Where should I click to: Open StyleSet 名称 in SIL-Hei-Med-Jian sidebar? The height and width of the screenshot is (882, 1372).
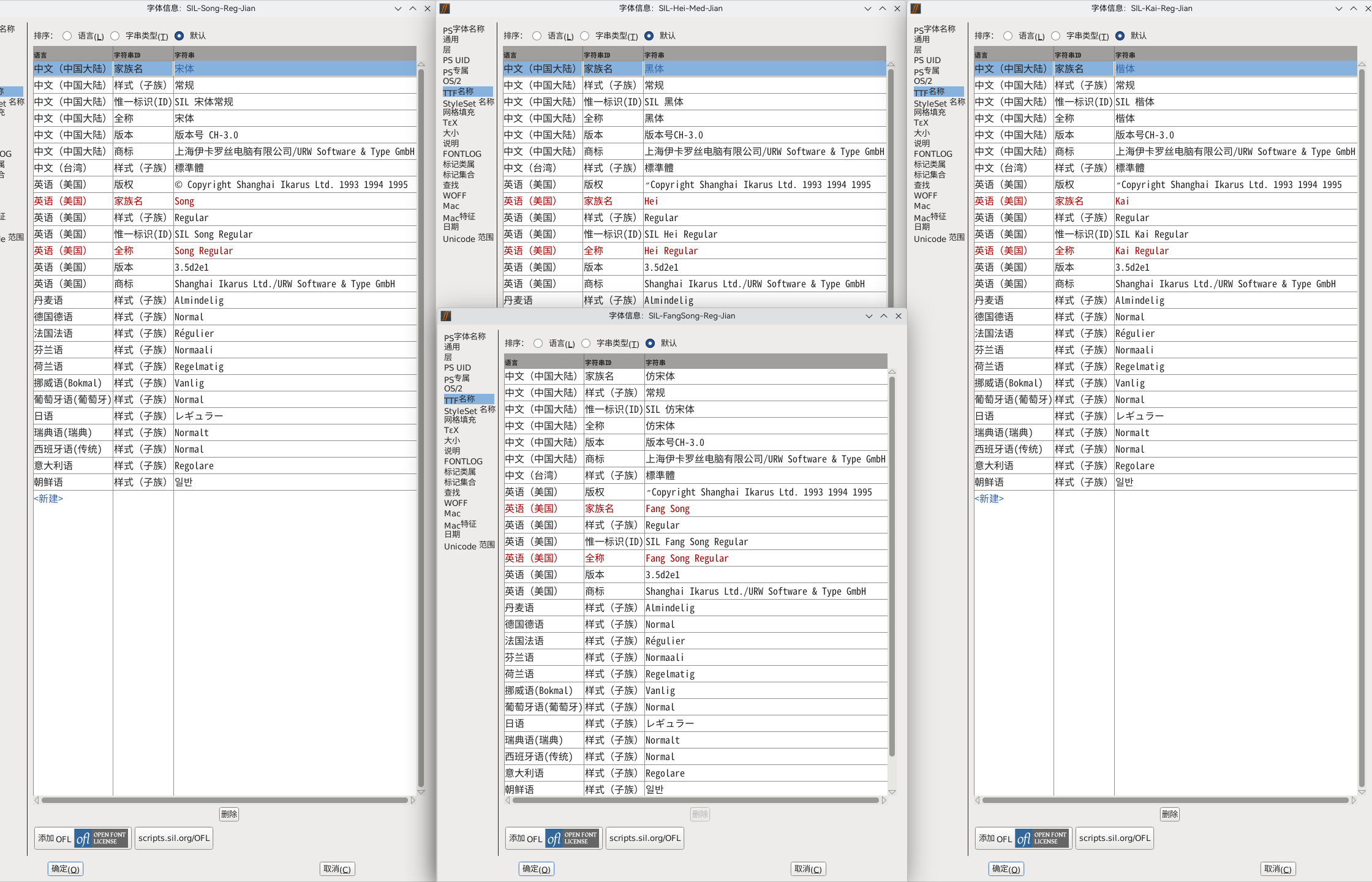(x=469, y=102)
